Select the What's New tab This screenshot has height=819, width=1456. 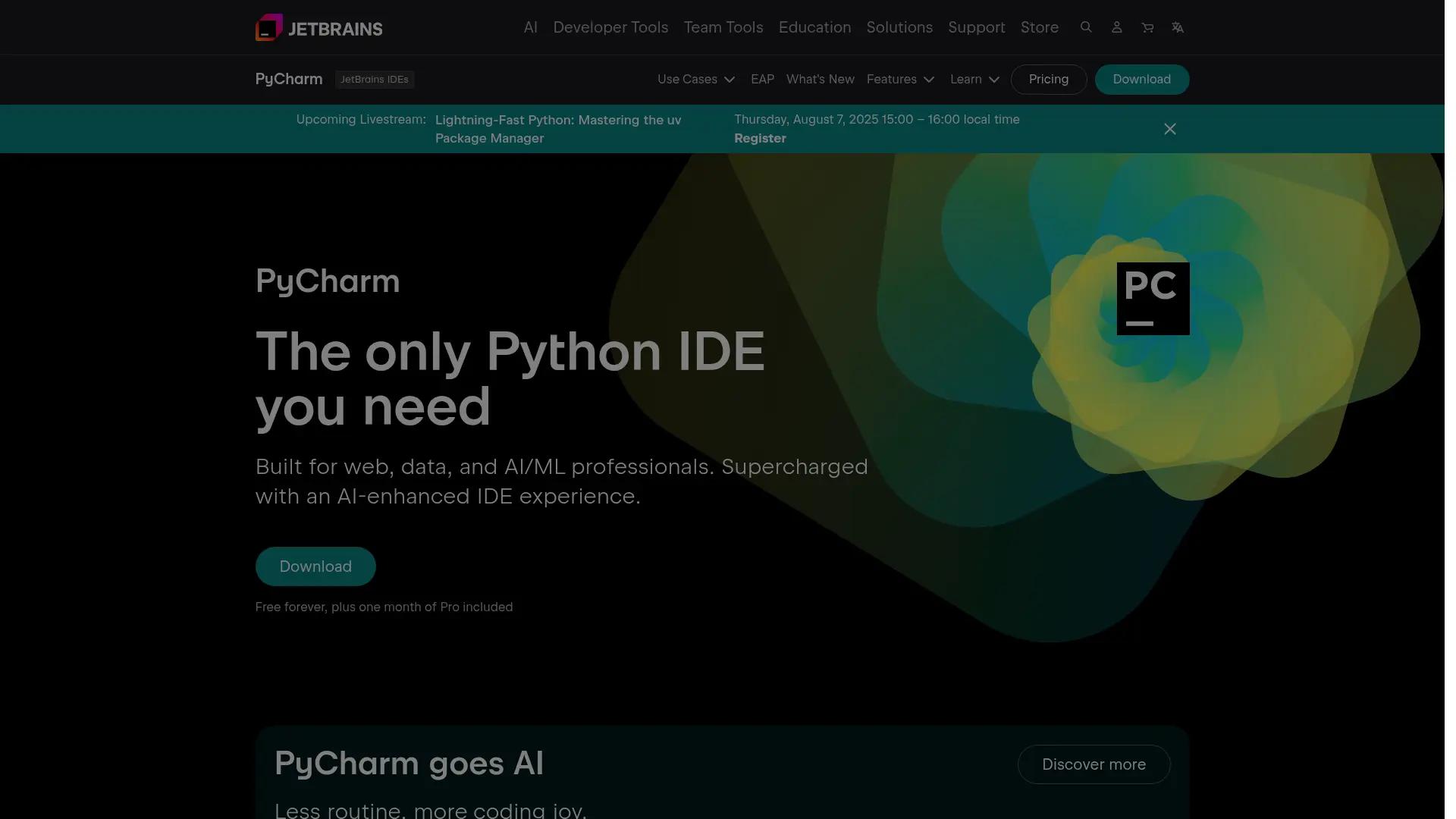820,79
